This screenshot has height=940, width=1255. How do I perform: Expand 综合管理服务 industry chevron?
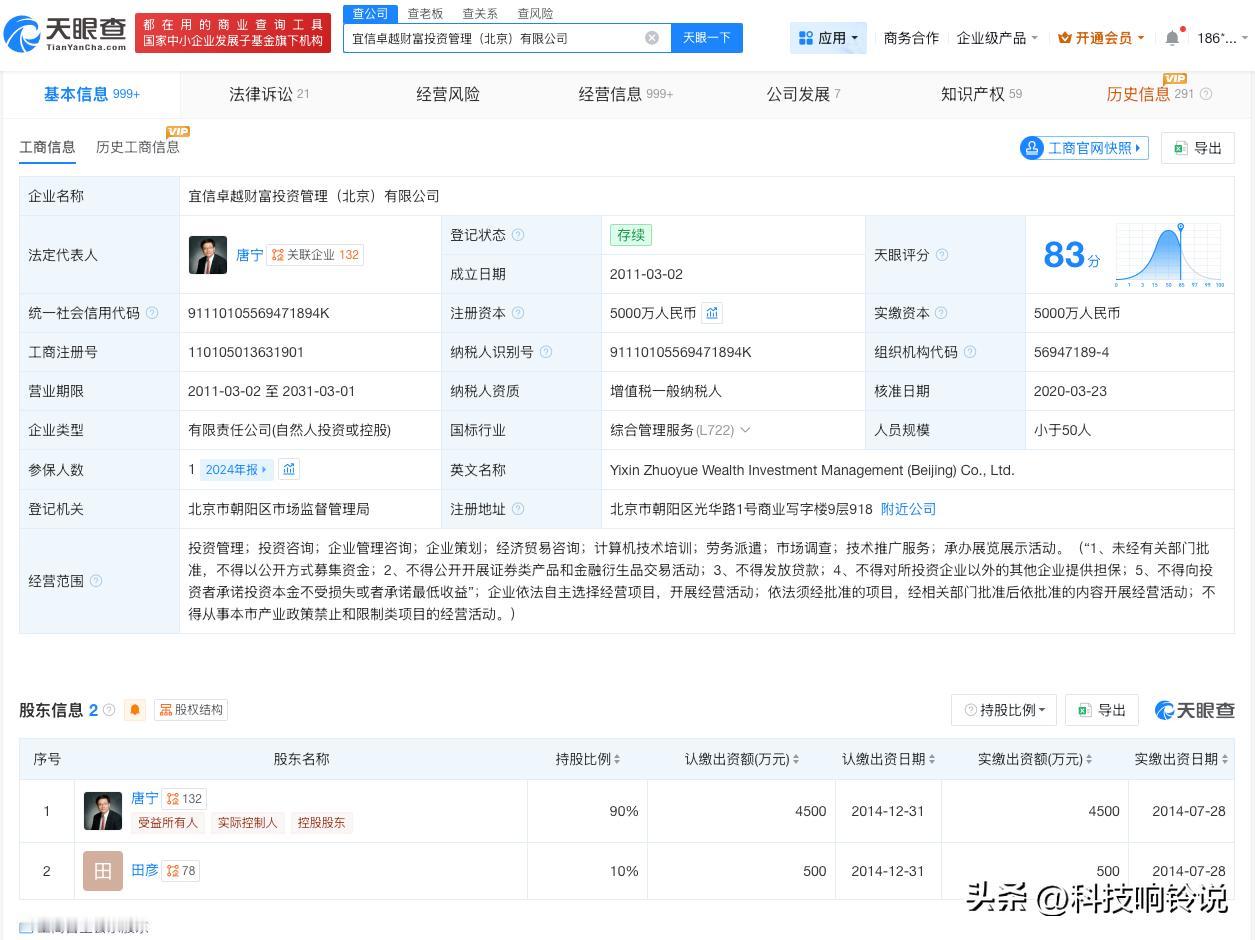coord(745,430)
